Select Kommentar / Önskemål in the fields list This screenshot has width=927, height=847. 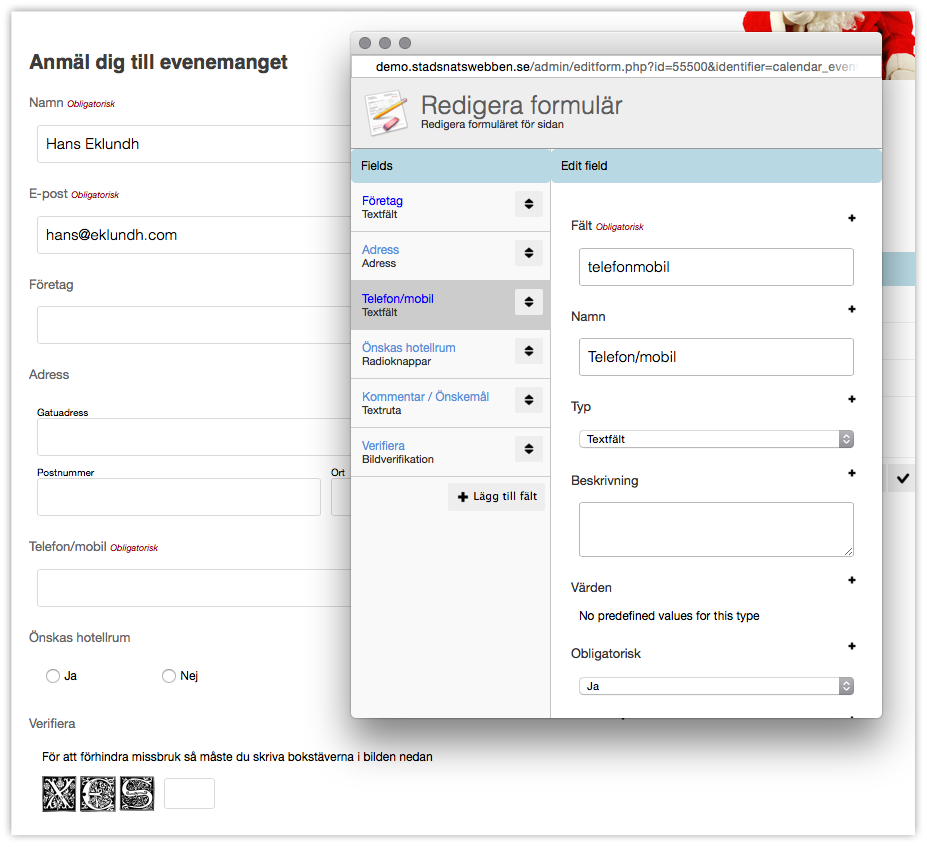click(x=425, y=397)
